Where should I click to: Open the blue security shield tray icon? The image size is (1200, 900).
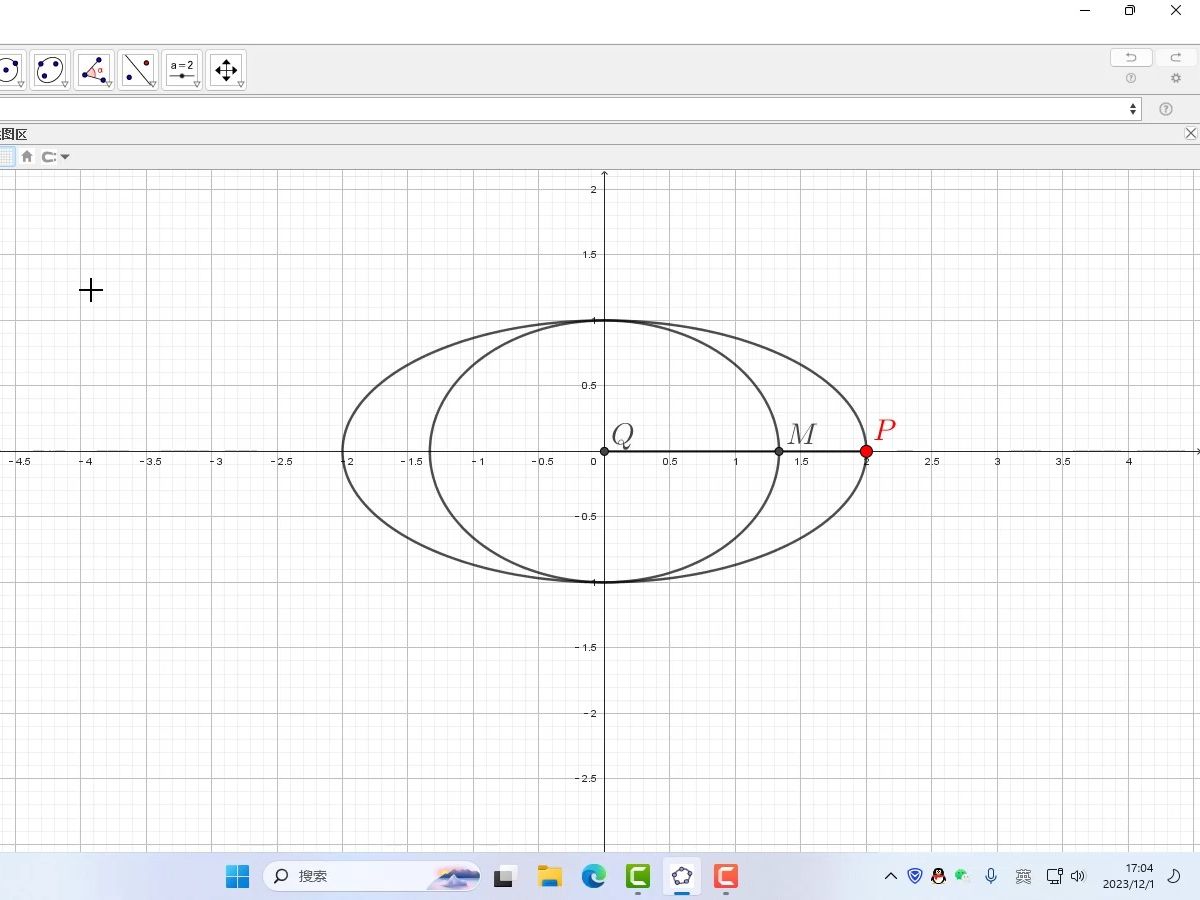[x=915, y=876]
